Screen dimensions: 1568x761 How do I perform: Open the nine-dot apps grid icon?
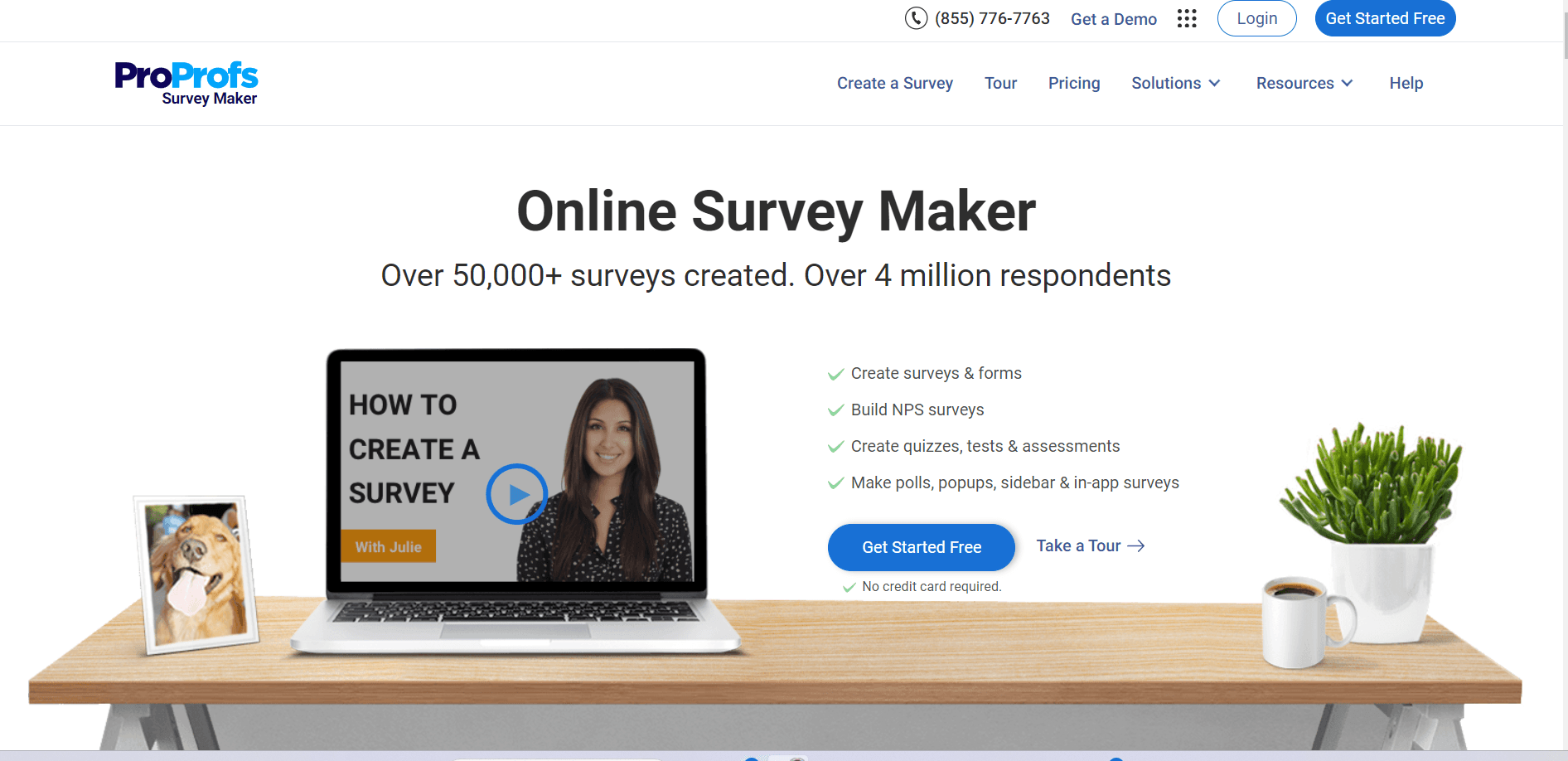(1187, 18)
